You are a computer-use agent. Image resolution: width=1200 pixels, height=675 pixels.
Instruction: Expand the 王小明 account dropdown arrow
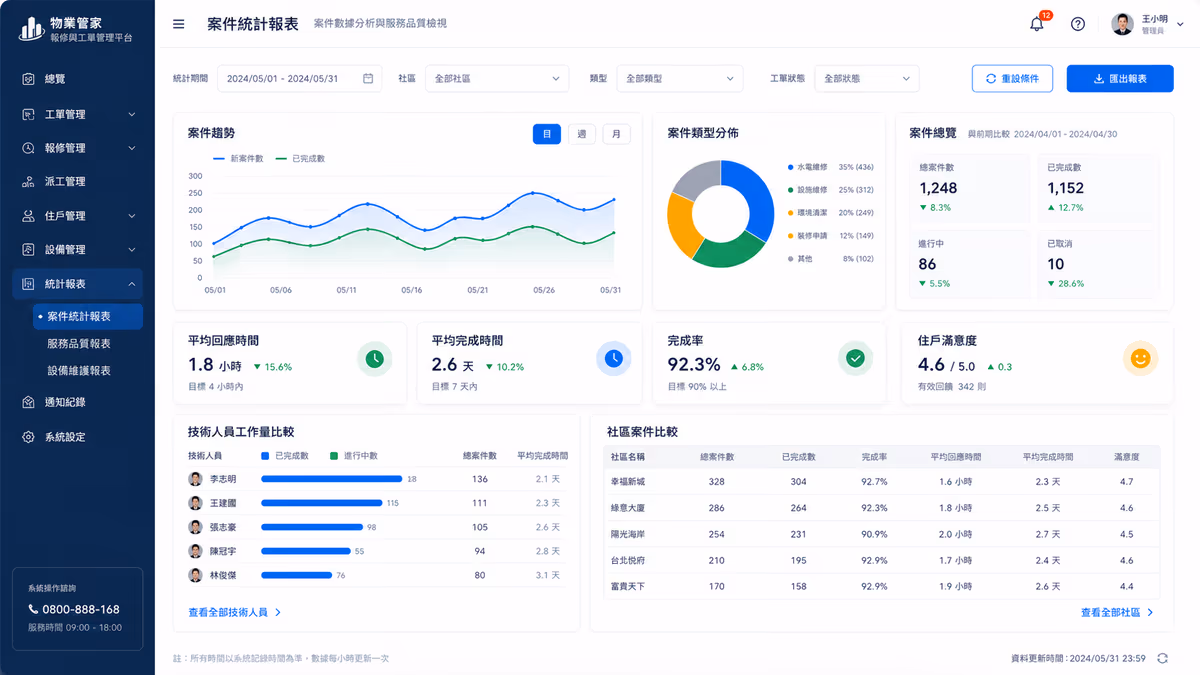[x=1182, y=24]
